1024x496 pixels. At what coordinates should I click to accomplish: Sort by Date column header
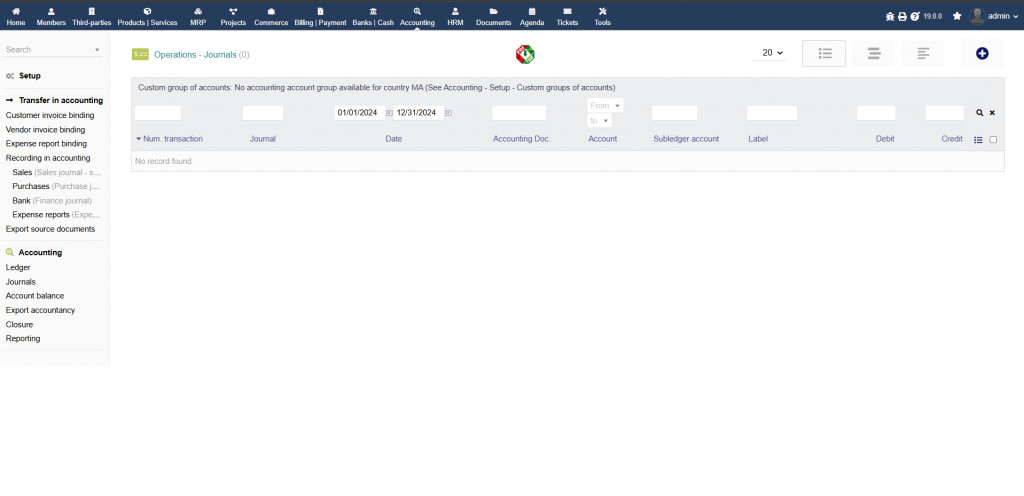[394, 139]
